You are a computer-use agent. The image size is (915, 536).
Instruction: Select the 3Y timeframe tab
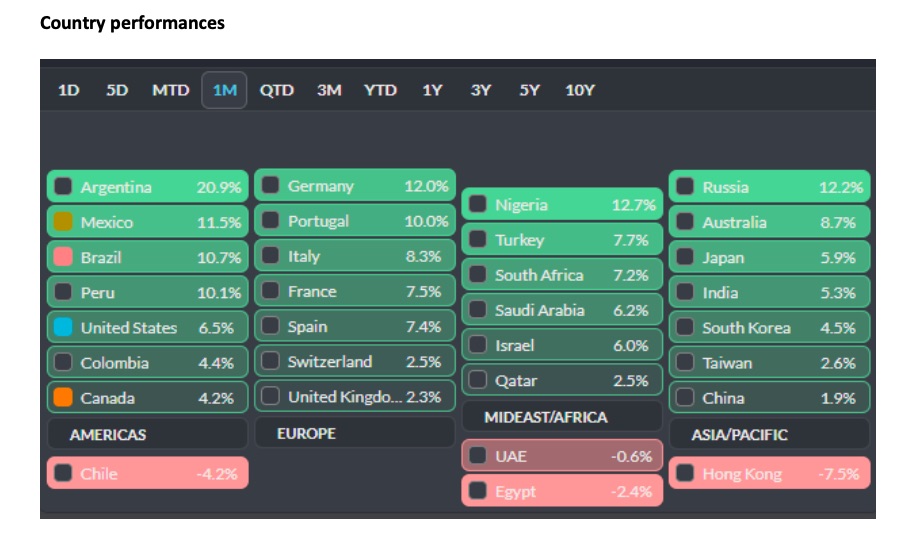(x=480, y=90)
